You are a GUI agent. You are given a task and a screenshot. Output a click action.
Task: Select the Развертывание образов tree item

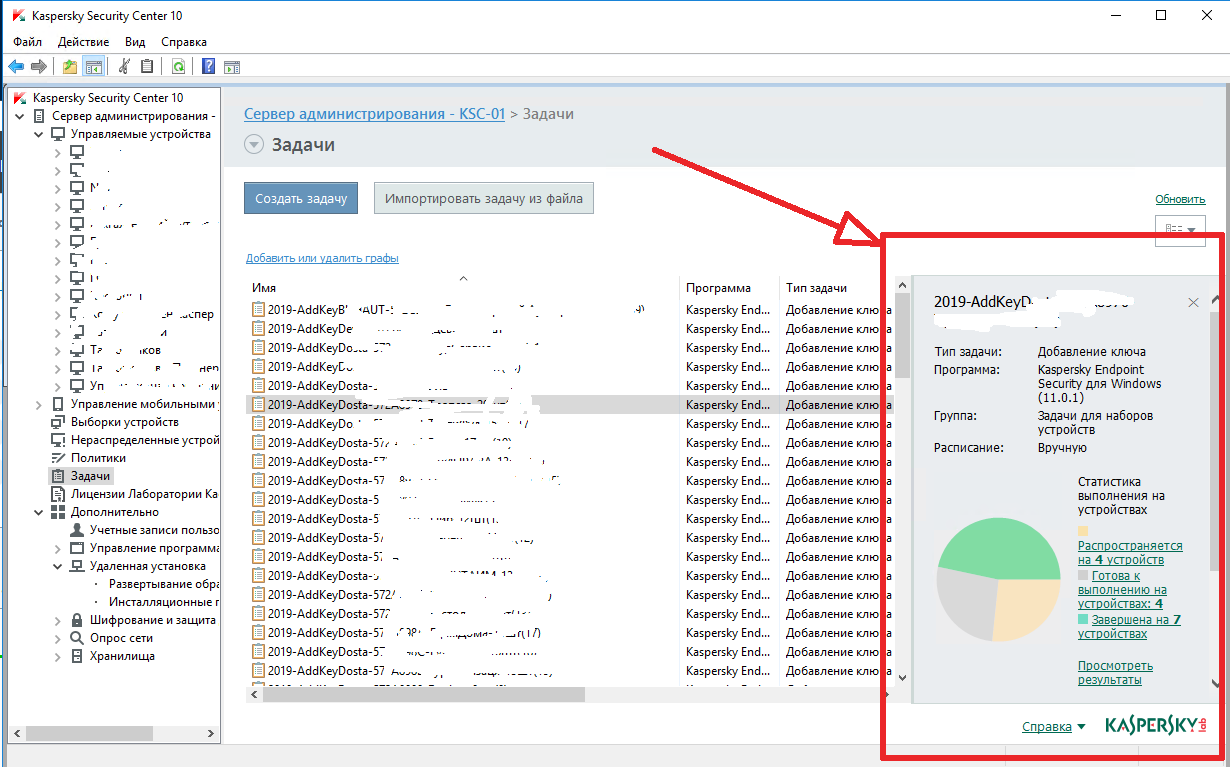click(x=164, y=584)
